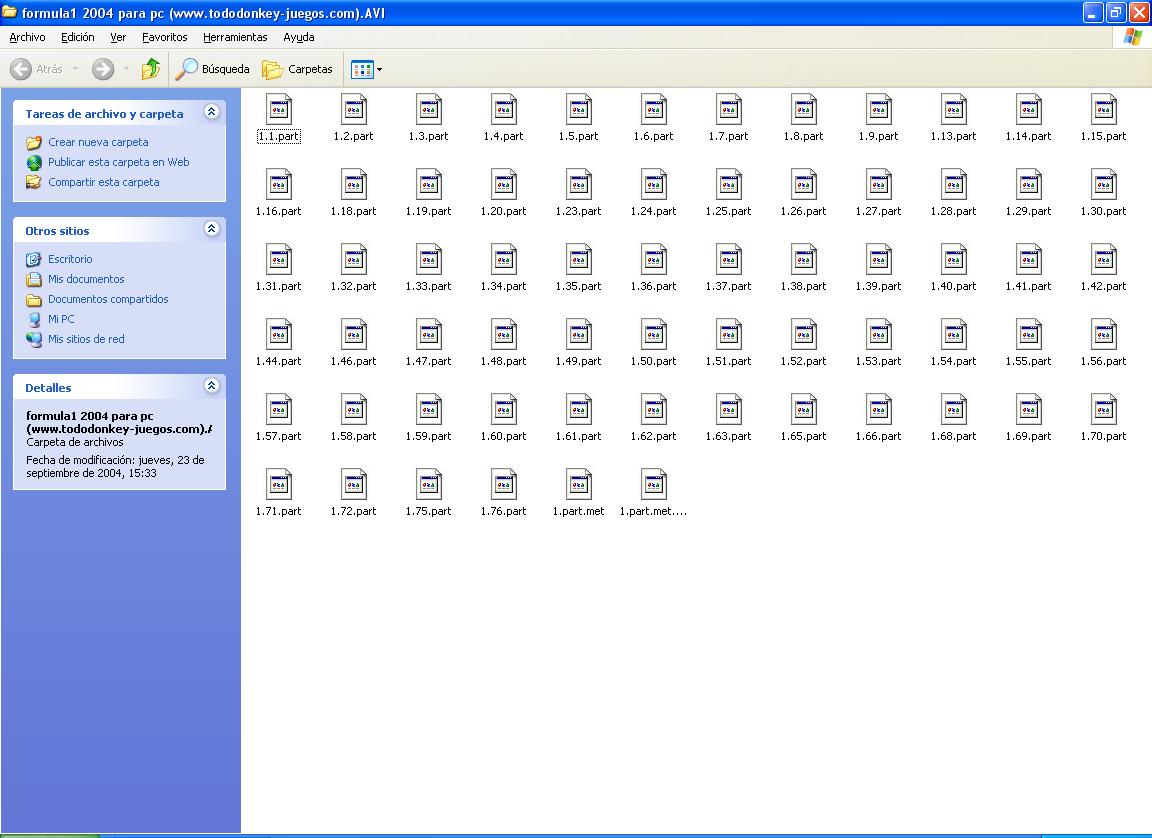Click the 1.2.part file name label
Image resolution: width=1152 pixels, height=838 pixels.
pyautogui.click(x=353, y=137)
